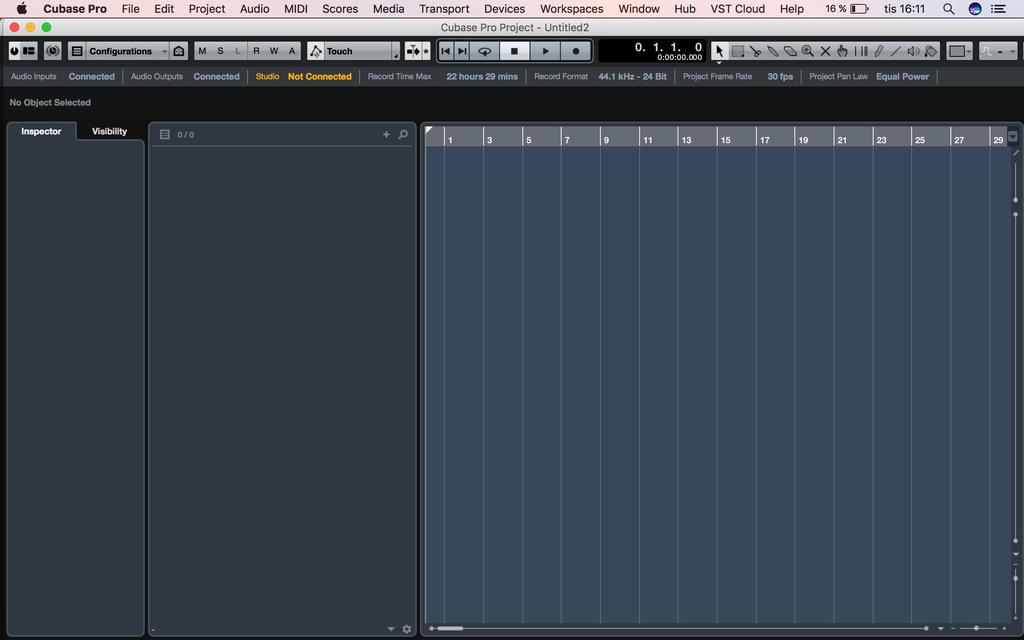This screenshot has width=1024, height=640.
Task: Toggle Read automation R button
Action: click(256, 51)
